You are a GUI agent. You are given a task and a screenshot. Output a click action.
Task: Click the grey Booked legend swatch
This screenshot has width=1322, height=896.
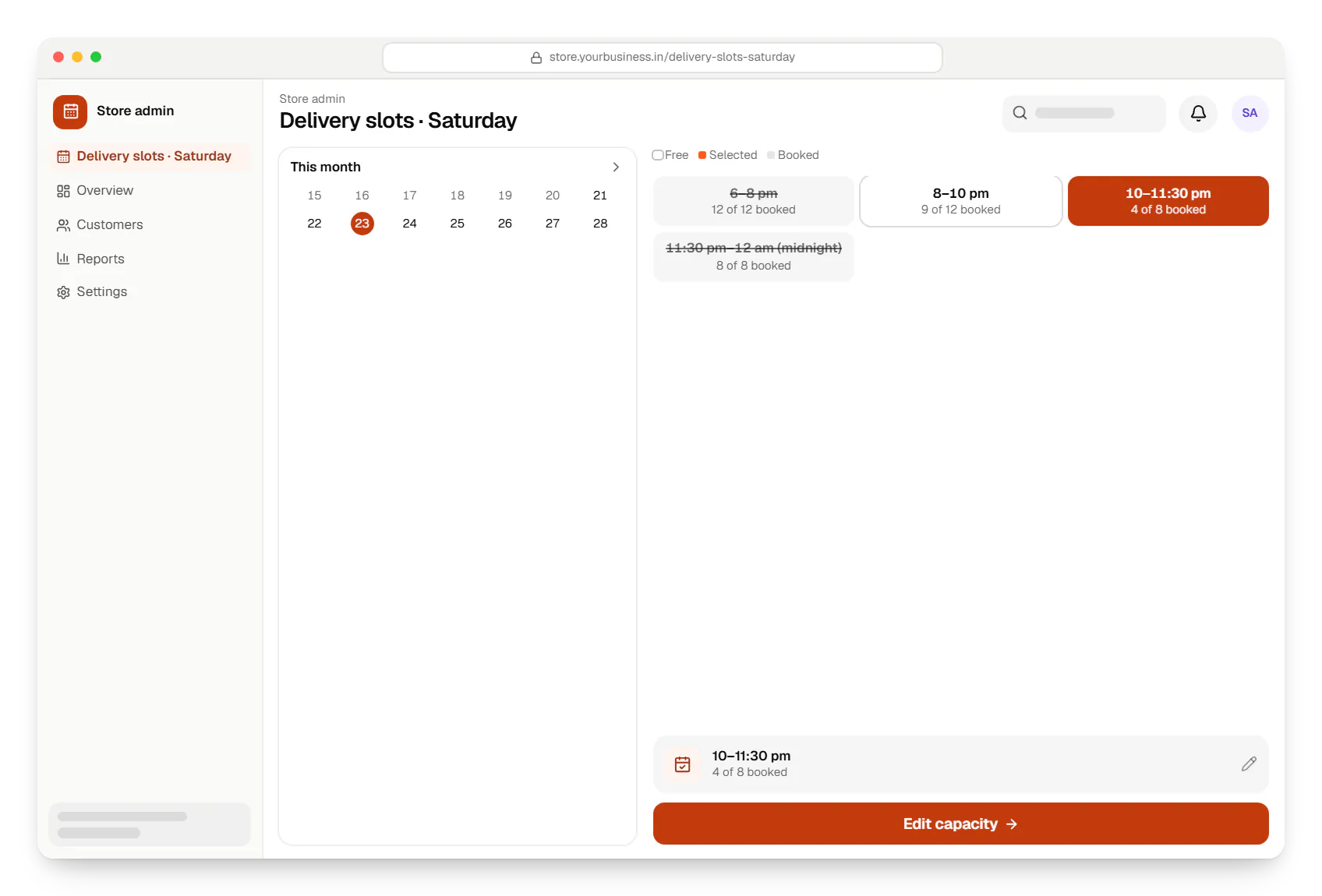(771, 155)
